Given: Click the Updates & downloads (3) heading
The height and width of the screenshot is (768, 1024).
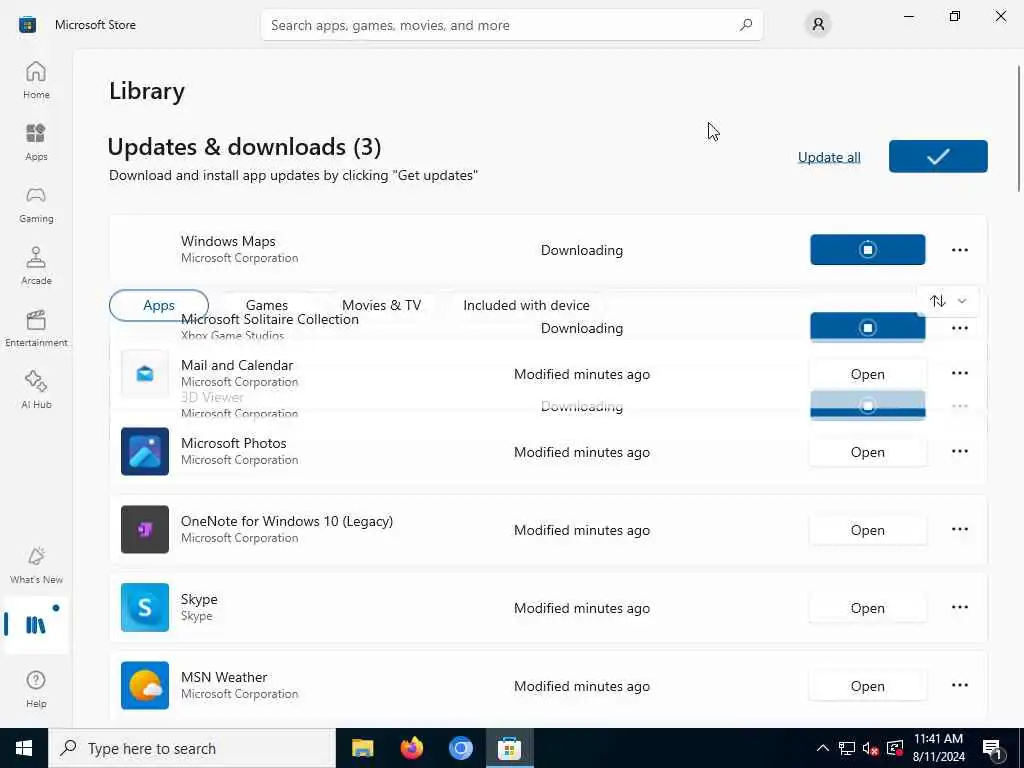Looking at the screenshot, I should click(244, 147).
